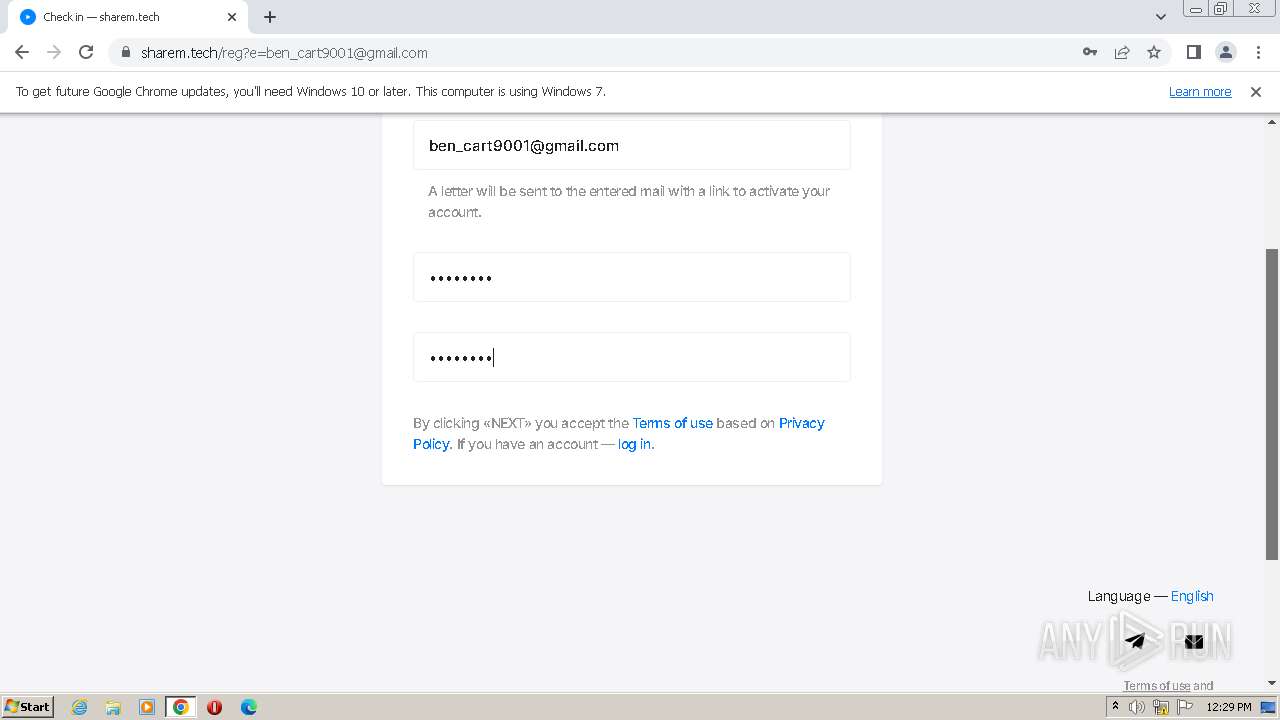Click the scrollbar down arrow
The width and height of the screenshot is (1280, 720).
1272,683
